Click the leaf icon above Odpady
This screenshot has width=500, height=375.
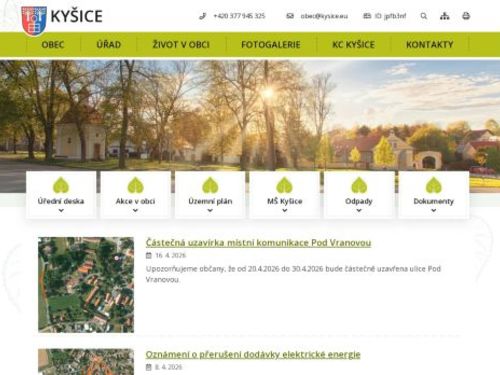click(359, 185)
